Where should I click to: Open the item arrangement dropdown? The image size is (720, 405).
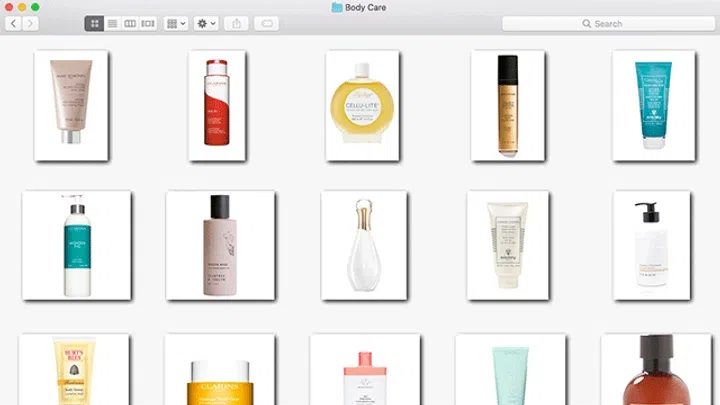[176, 23]
